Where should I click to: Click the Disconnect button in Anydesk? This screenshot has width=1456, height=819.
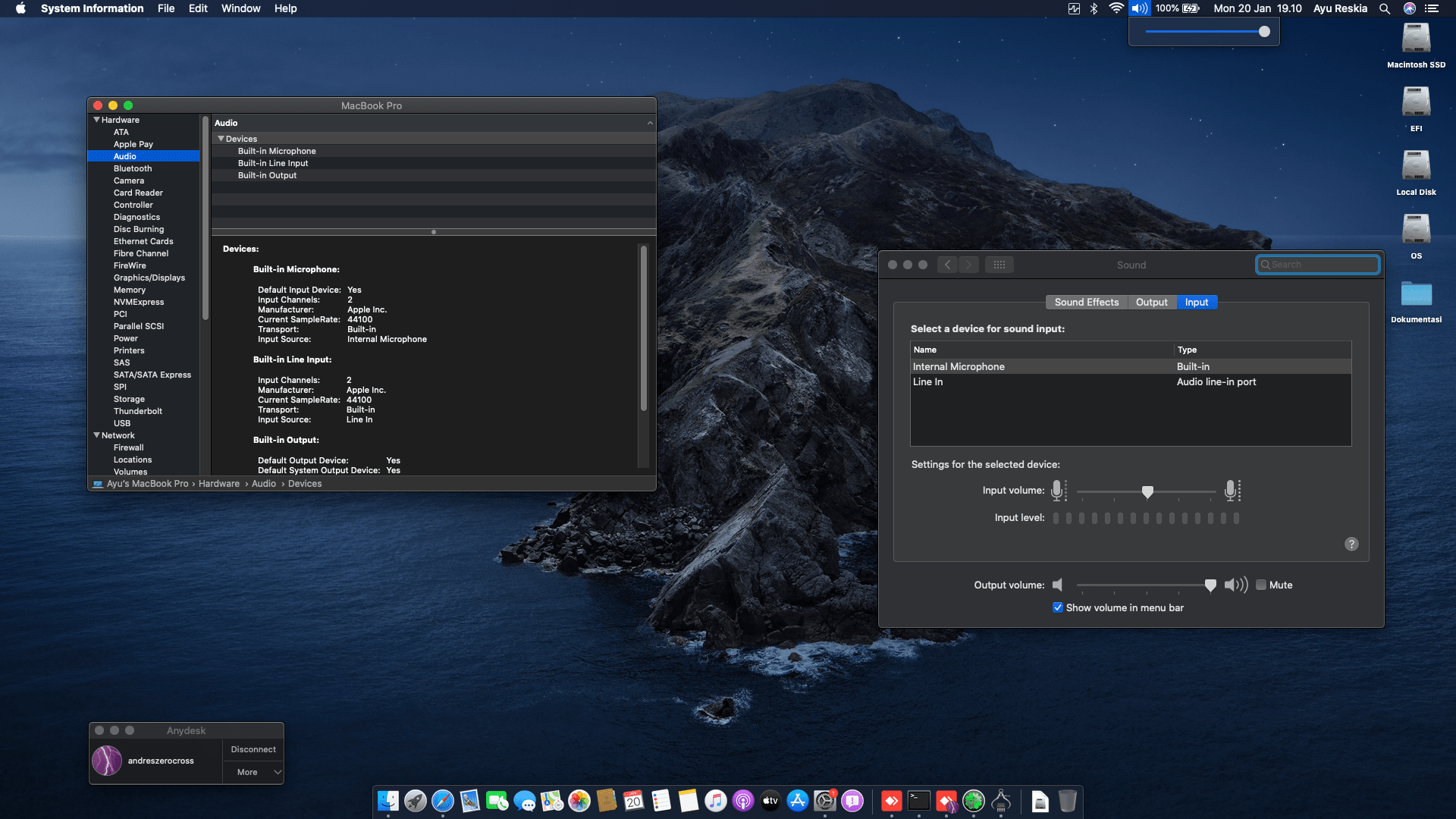point(253,749)
